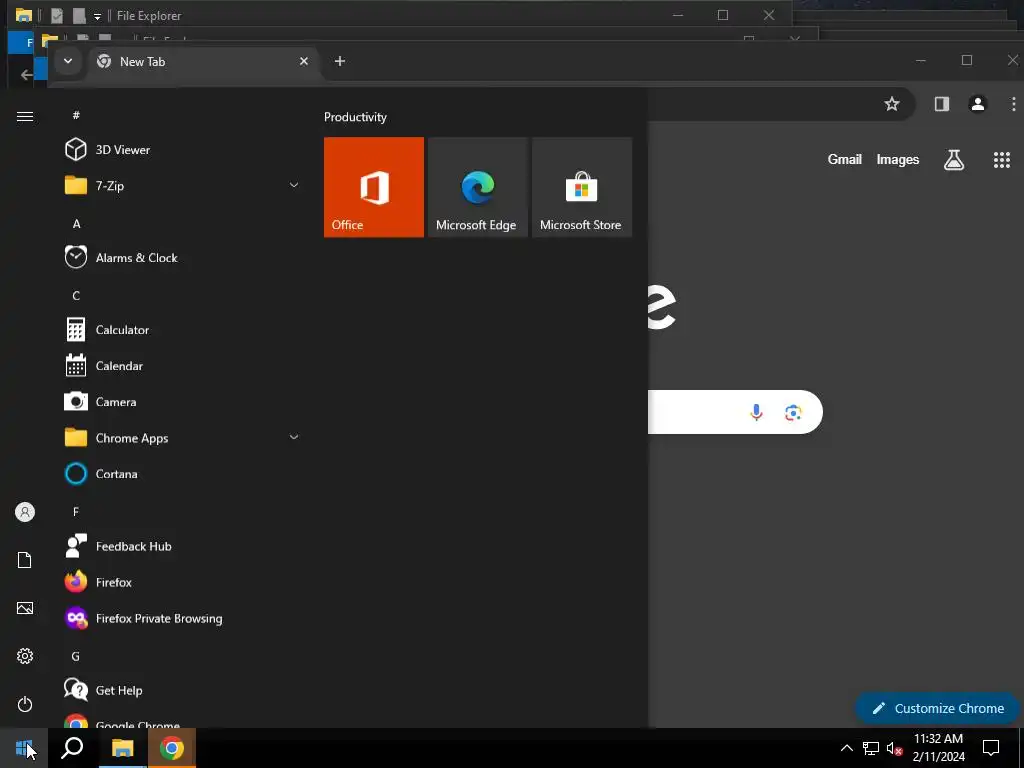
Task: Search by image with Google Lens
Action: (x=793, y=412)
